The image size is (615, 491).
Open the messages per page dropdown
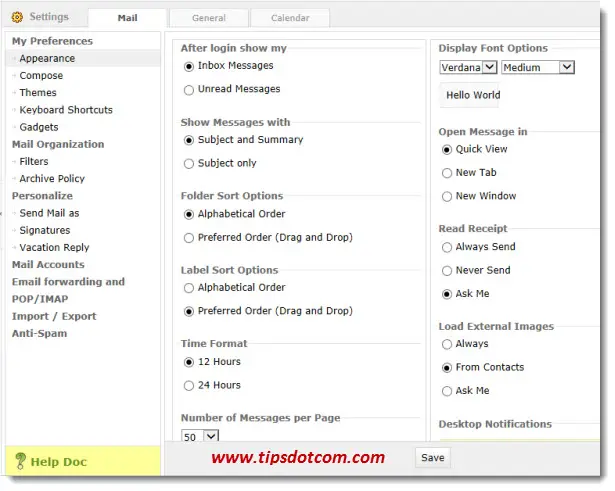pos(200,436)
